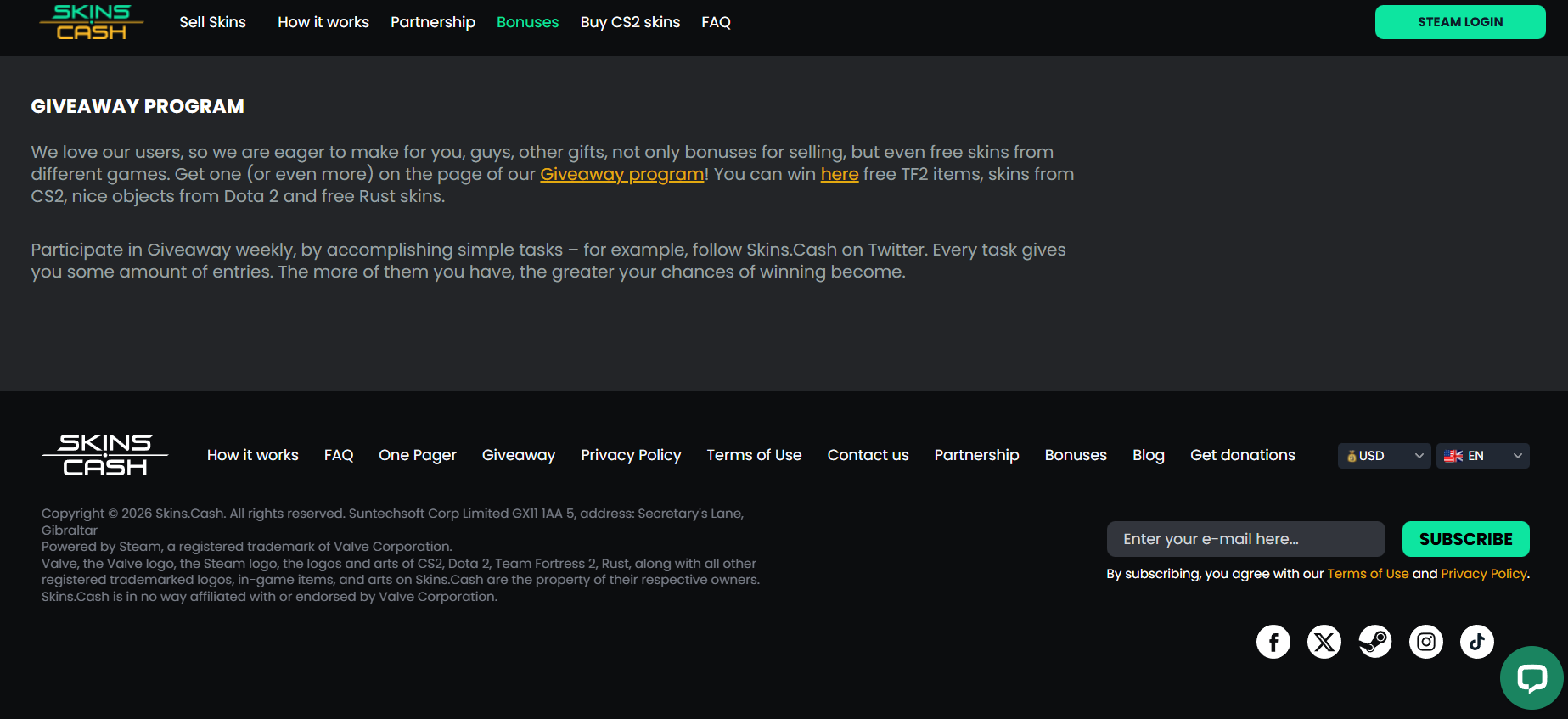Expand the USD currency dropdown
Screen dimensions: 1568x719
[1385, 456]
